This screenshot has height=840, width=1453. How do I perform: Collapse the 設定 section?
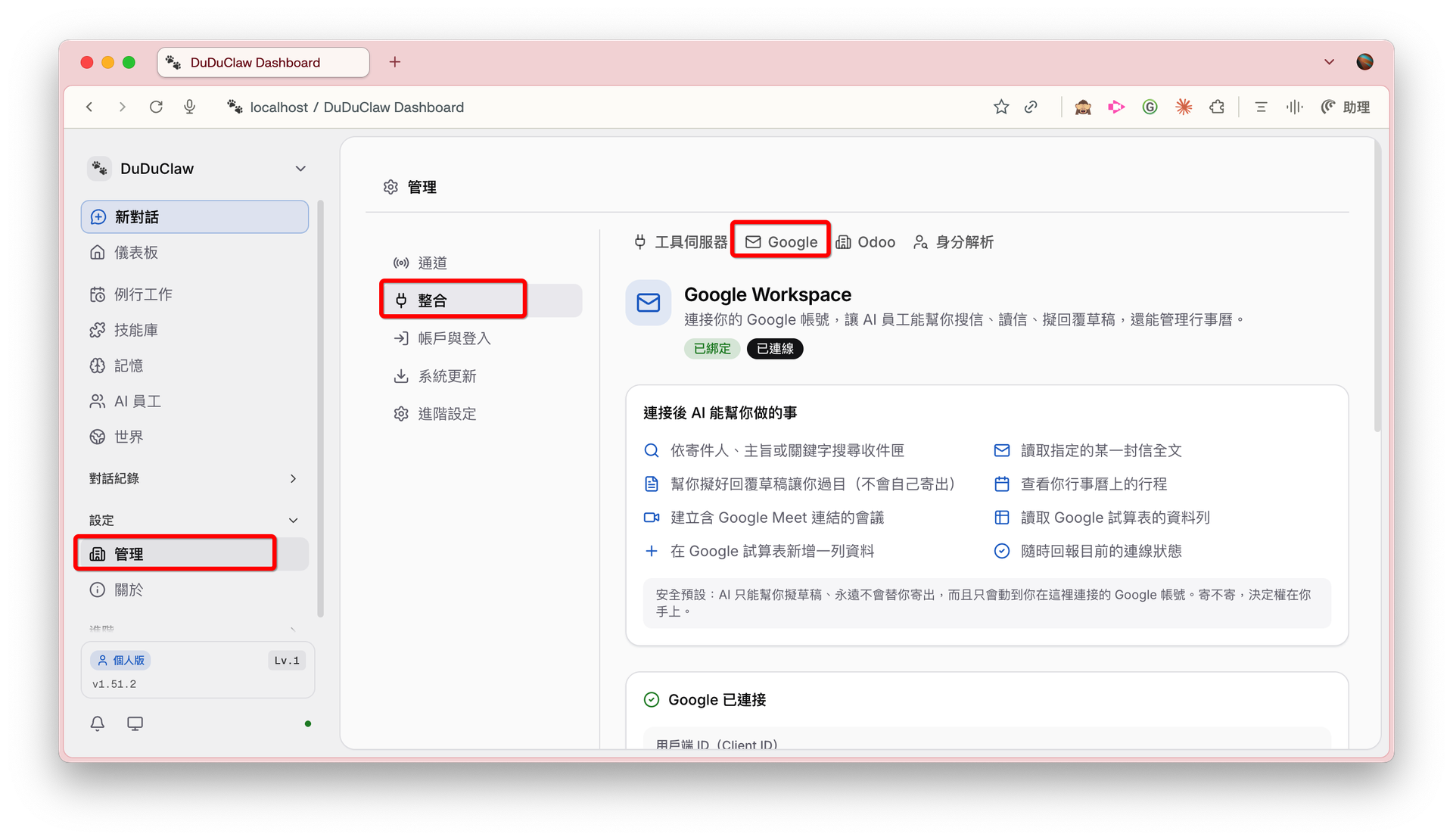pos(194,520)
